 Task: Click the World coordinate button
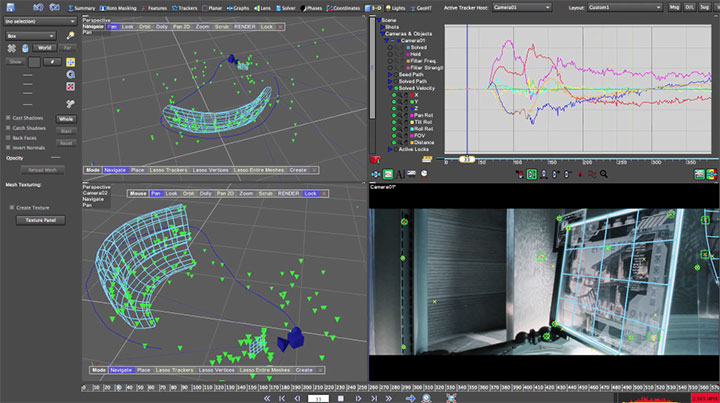tap(45, 48)
